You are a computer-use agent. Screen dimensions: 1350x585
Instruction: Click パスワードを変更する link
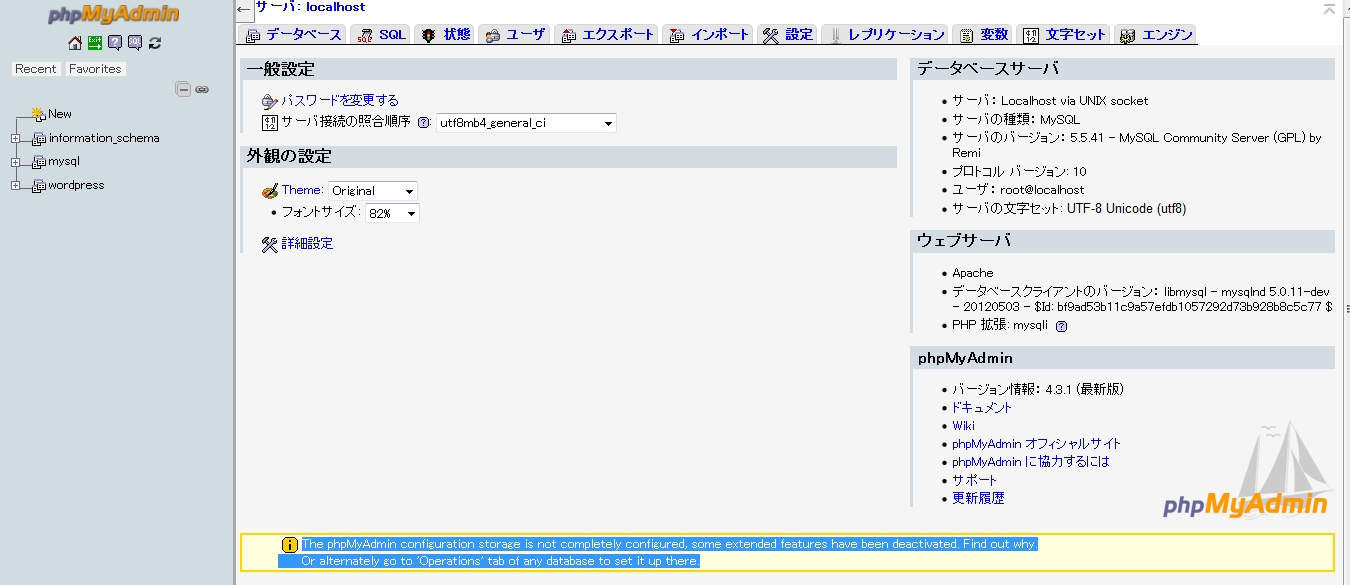(340, 101)
